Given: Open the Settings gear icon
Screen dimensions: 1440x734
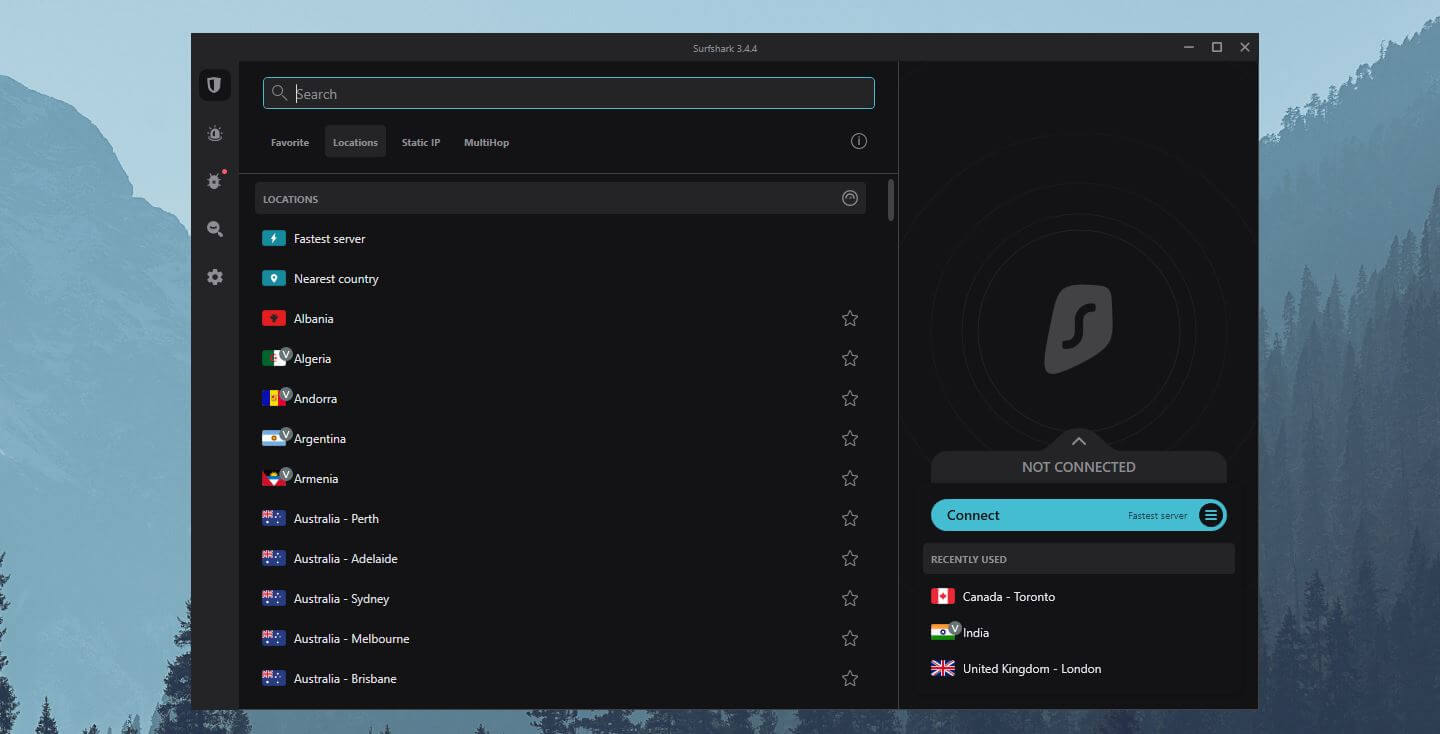Looking at the screenshot, I should (214, 277).
